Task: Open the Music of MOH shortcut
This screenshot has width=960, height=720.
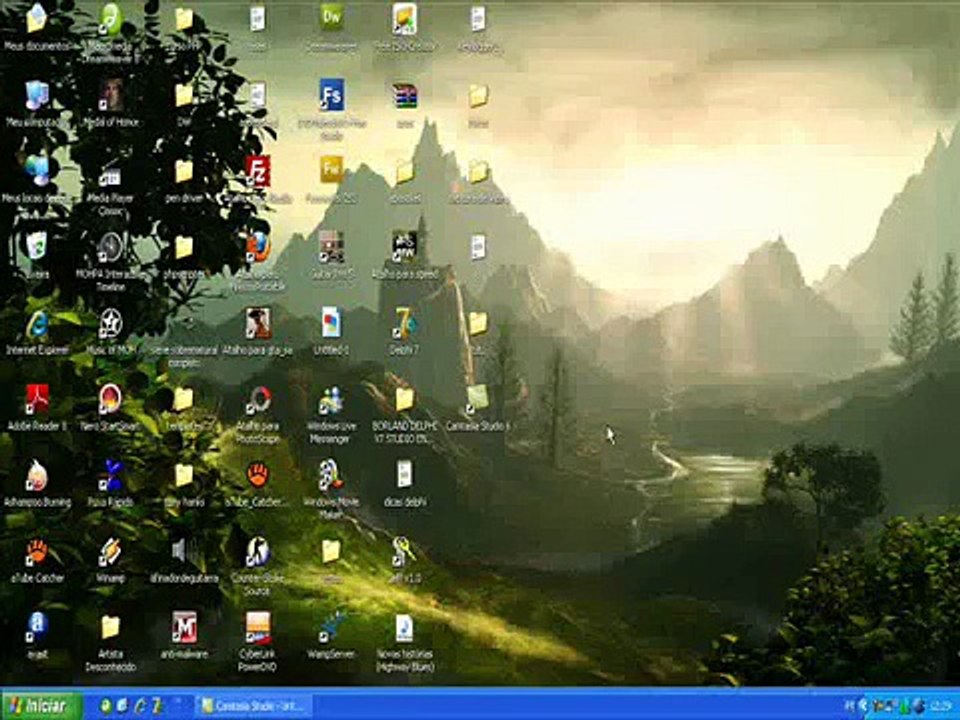Action: click(111, 323)
